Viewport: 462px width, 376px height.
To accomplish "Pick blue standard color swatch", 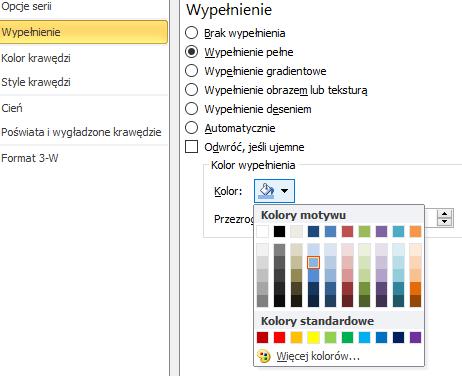I will point(382,337).
